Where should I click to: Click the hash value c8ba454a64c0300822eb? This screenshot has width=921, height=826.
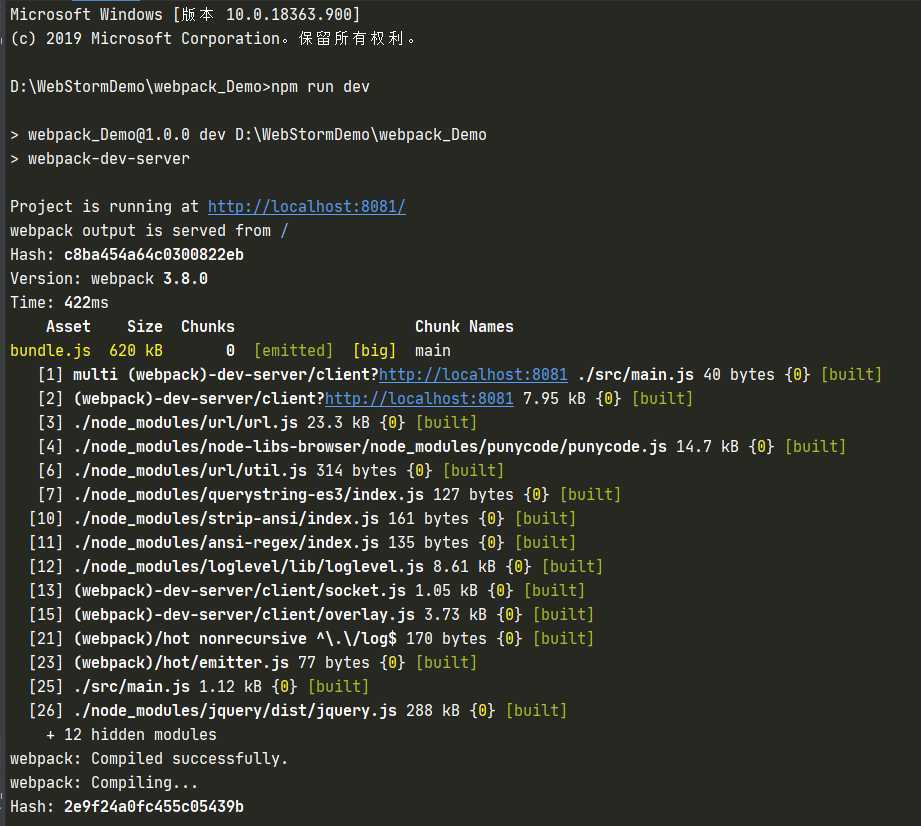click(153, 255)
